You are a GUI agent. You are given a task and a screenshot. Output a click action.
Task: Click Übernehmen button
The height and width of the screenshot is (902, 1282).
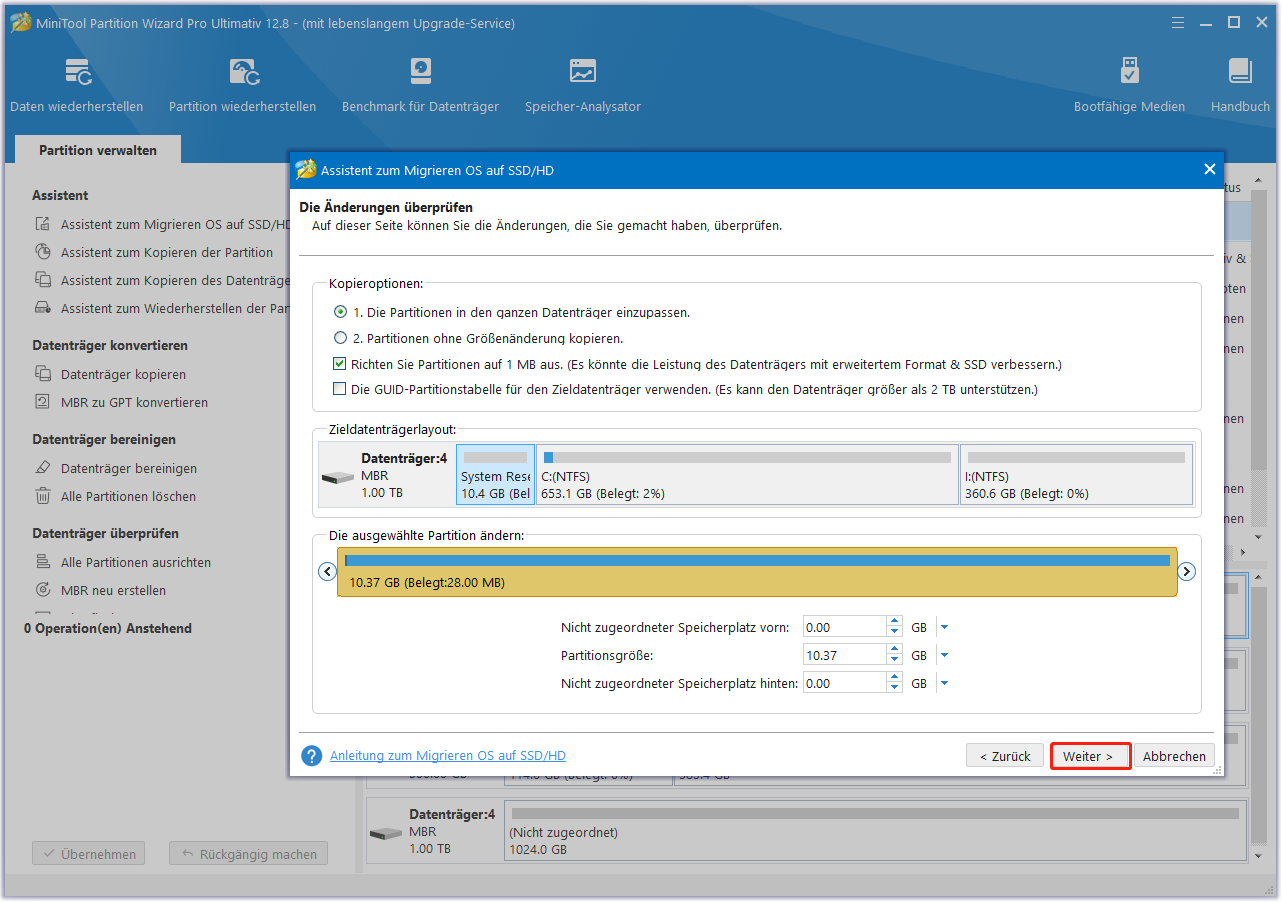pyautogui.click(x=89, y=854)
